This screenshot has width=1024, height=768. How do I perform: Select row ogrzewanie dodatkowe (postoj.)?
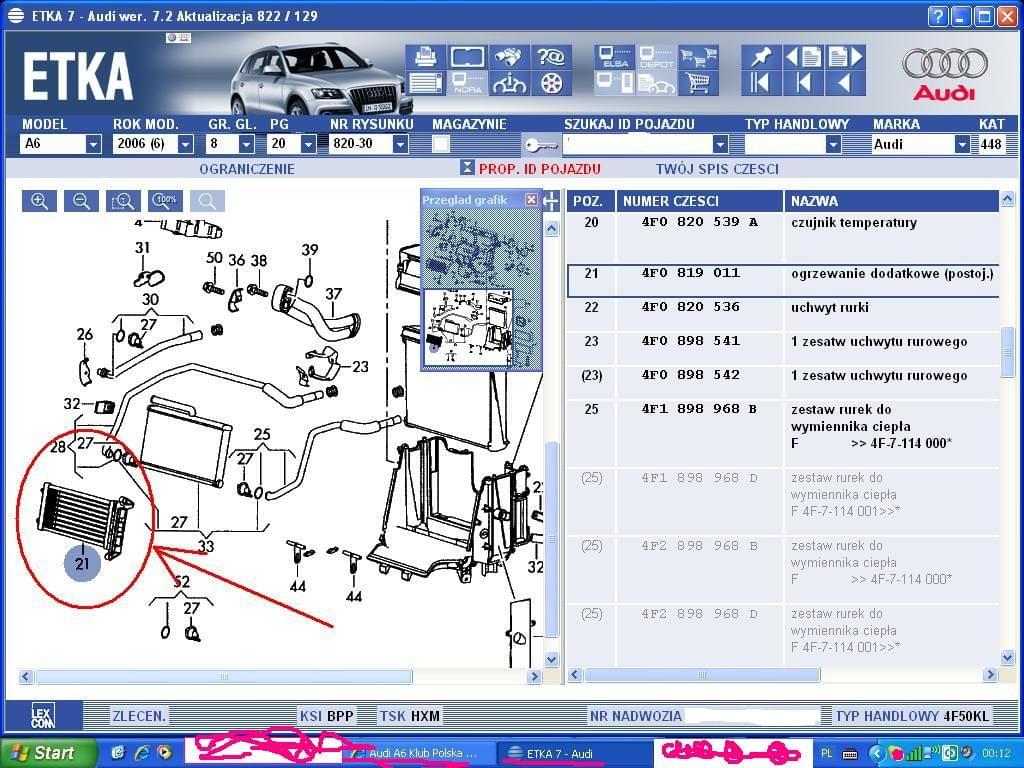(783, 281)
